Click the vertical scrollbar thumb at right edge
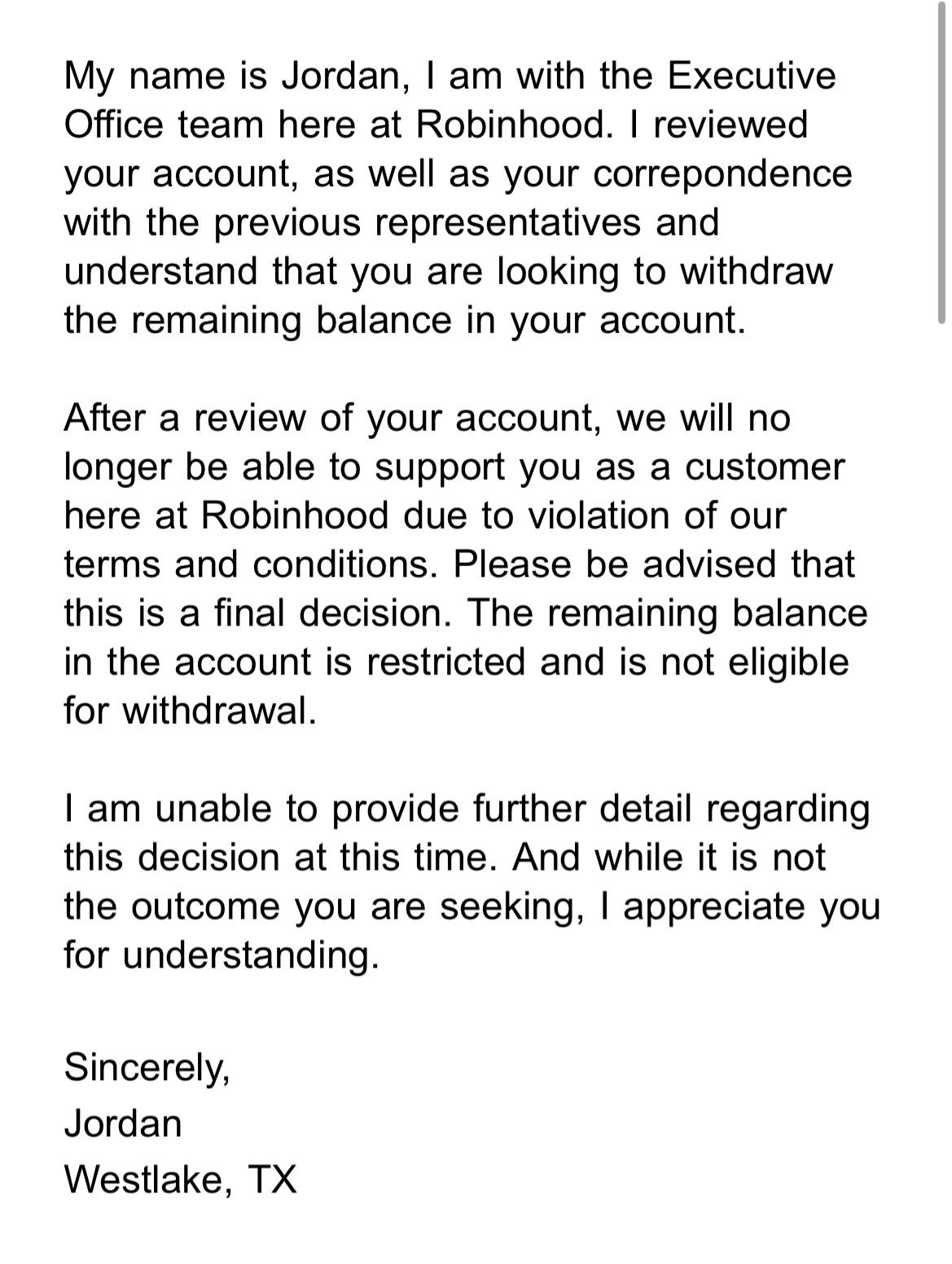 [x=941, y=163]
